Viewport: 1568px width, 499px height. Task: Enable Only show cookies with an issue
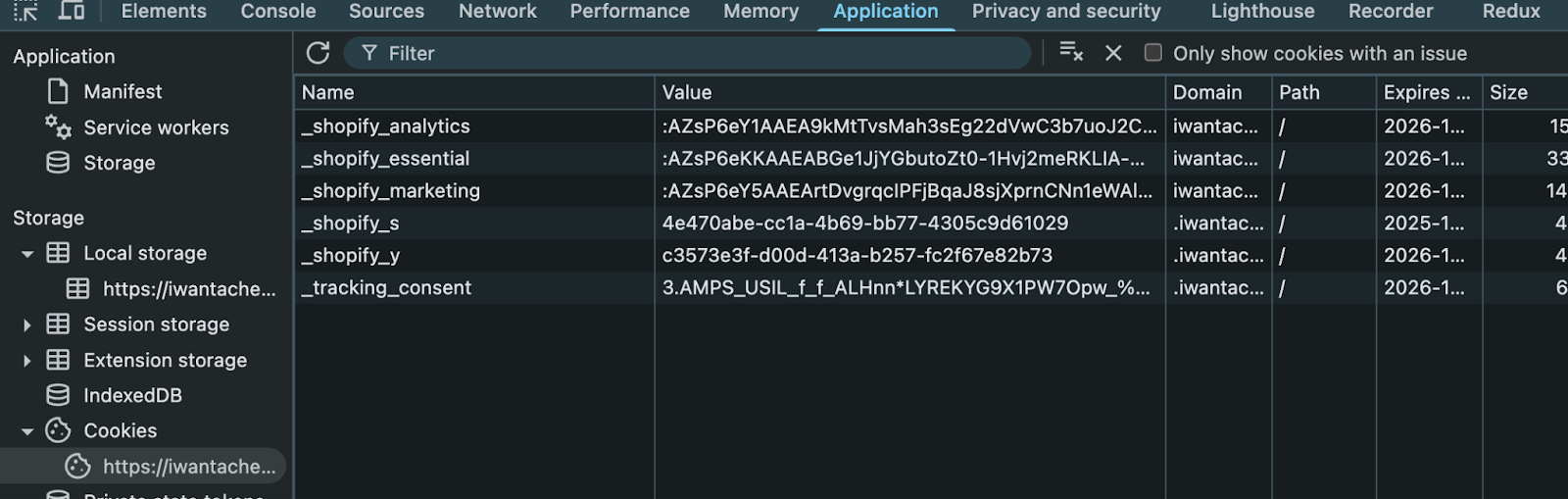(1153, 53)
